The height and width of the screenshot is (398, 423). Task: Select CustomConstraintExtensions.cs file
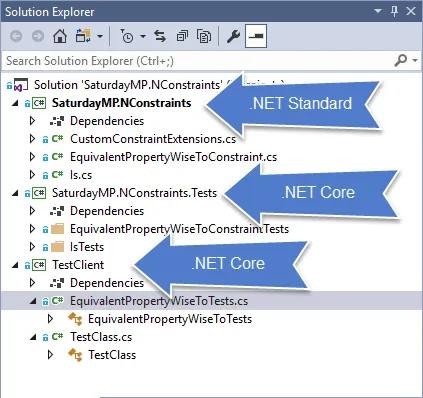[x=153, y=139]
